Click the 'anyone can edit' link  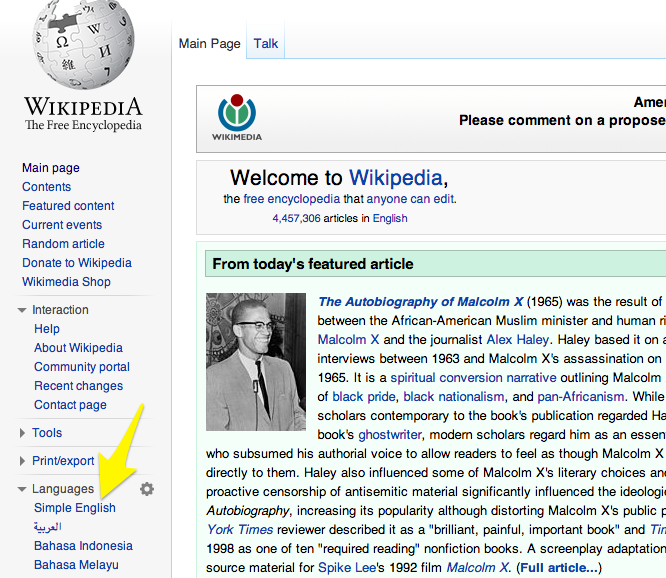[410, 199]
